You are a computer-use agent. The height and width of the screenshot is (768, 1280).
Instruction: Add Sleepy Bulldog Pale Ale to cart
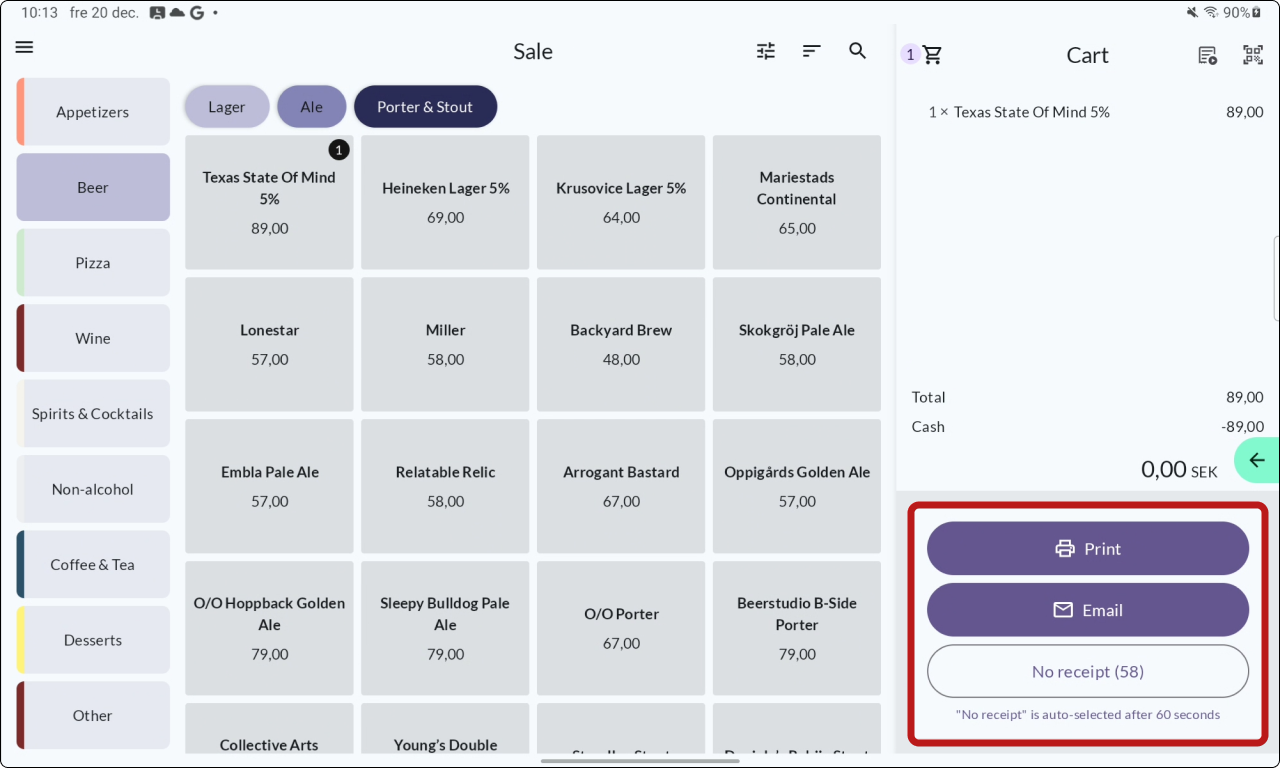(x=445, y=628)
